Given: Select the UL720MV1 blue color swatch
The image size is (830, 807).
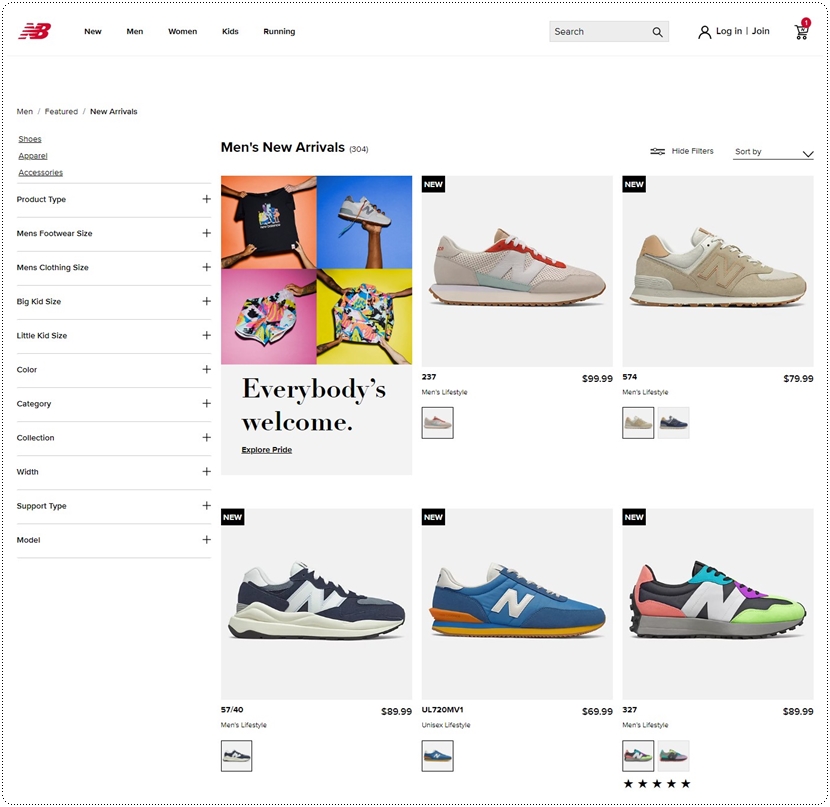Looking at the screenshot, I should tap(437, 756).
